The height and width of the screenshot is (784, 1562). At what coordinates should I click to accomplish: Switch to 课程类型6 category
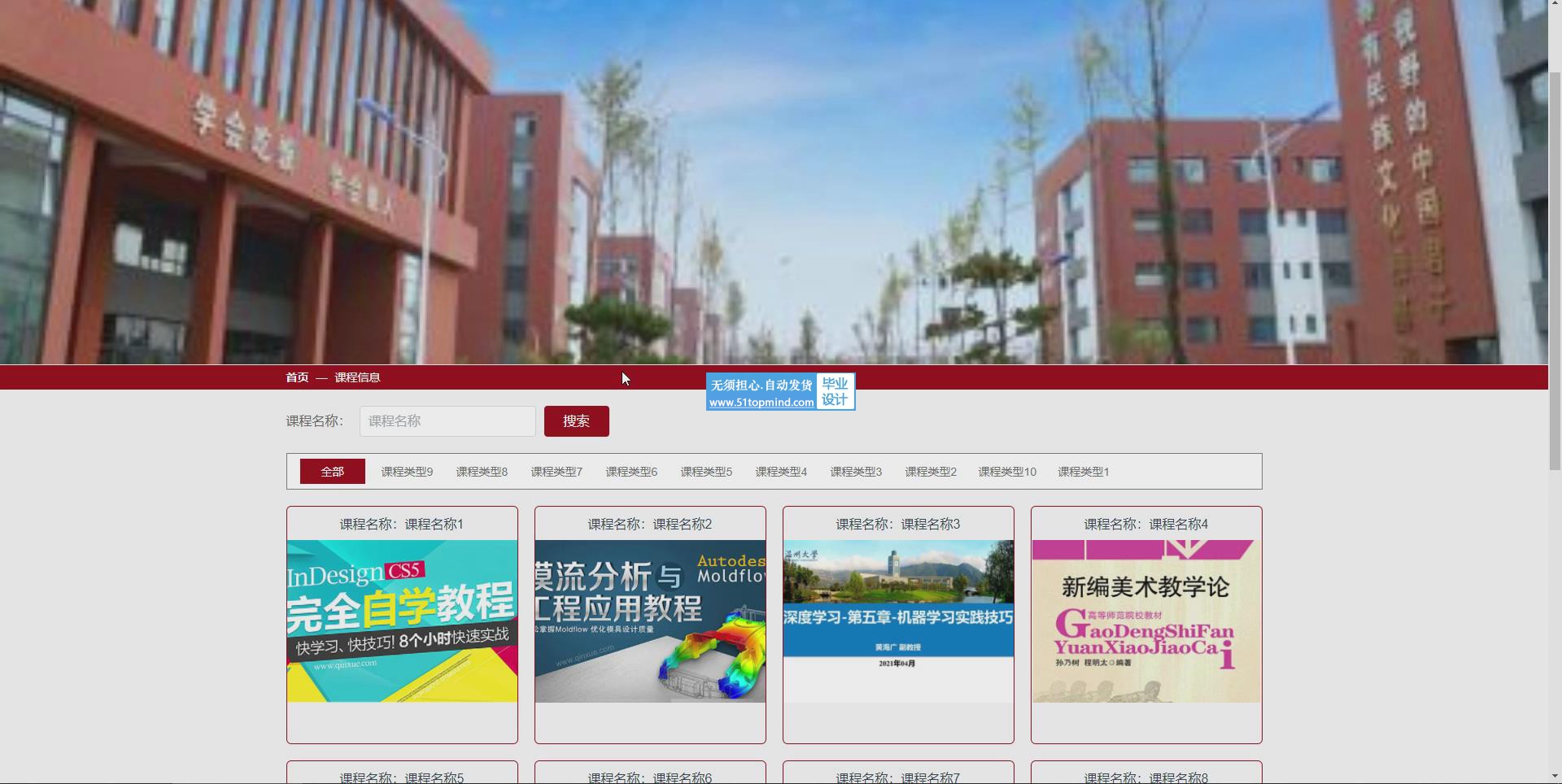[631, 472]
